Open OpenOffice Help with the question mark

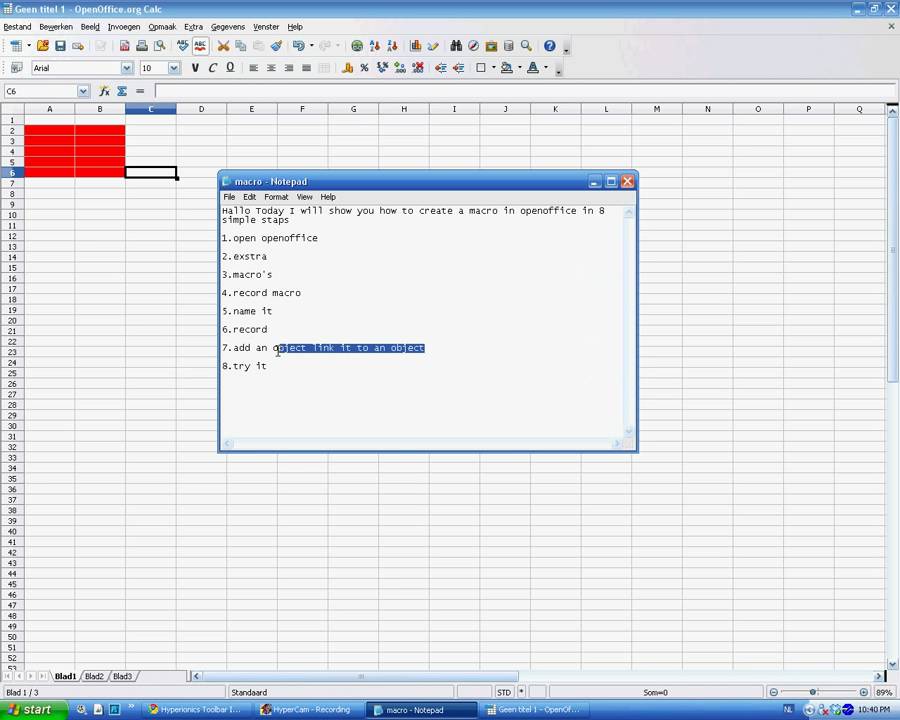(549, 46)
